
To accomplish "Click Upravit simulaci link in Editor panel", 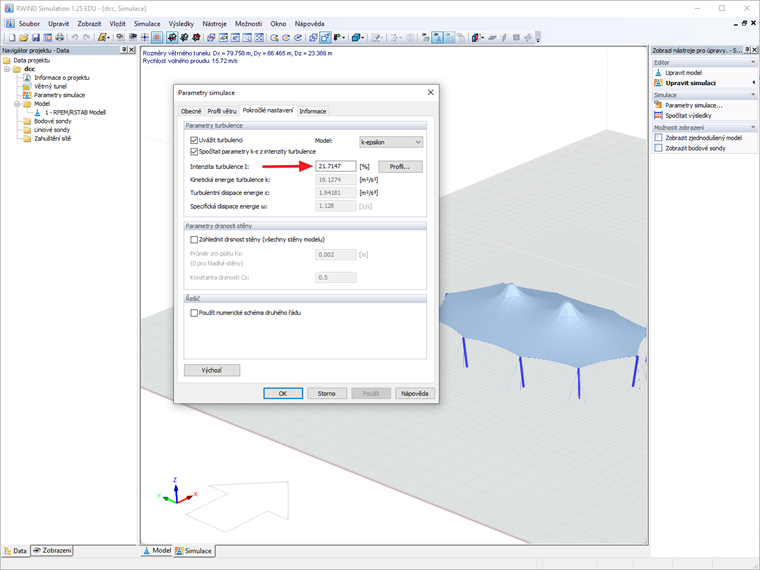I will pos(690,83).
